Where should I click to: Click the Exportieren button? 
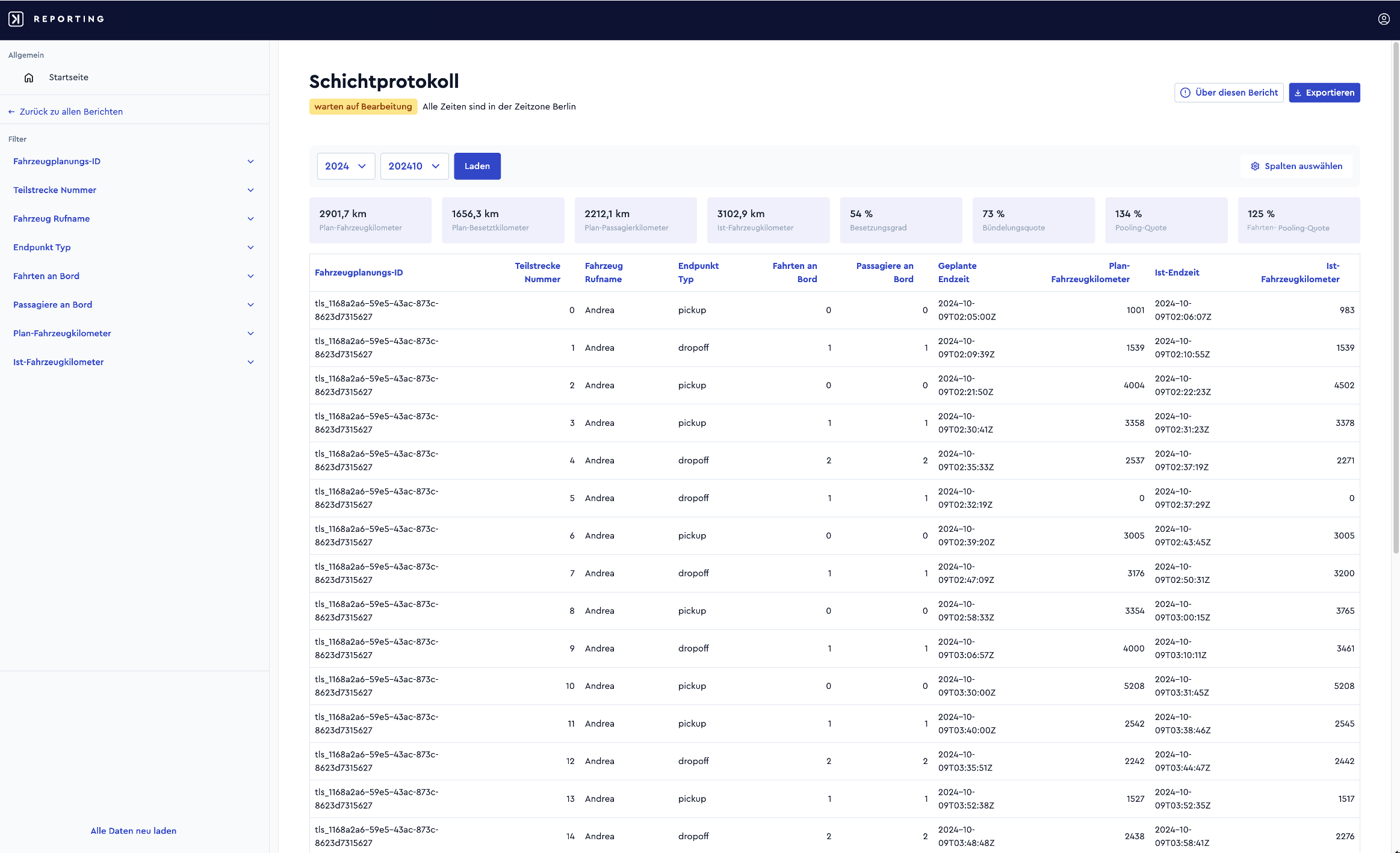click(x=1324, y=93)
